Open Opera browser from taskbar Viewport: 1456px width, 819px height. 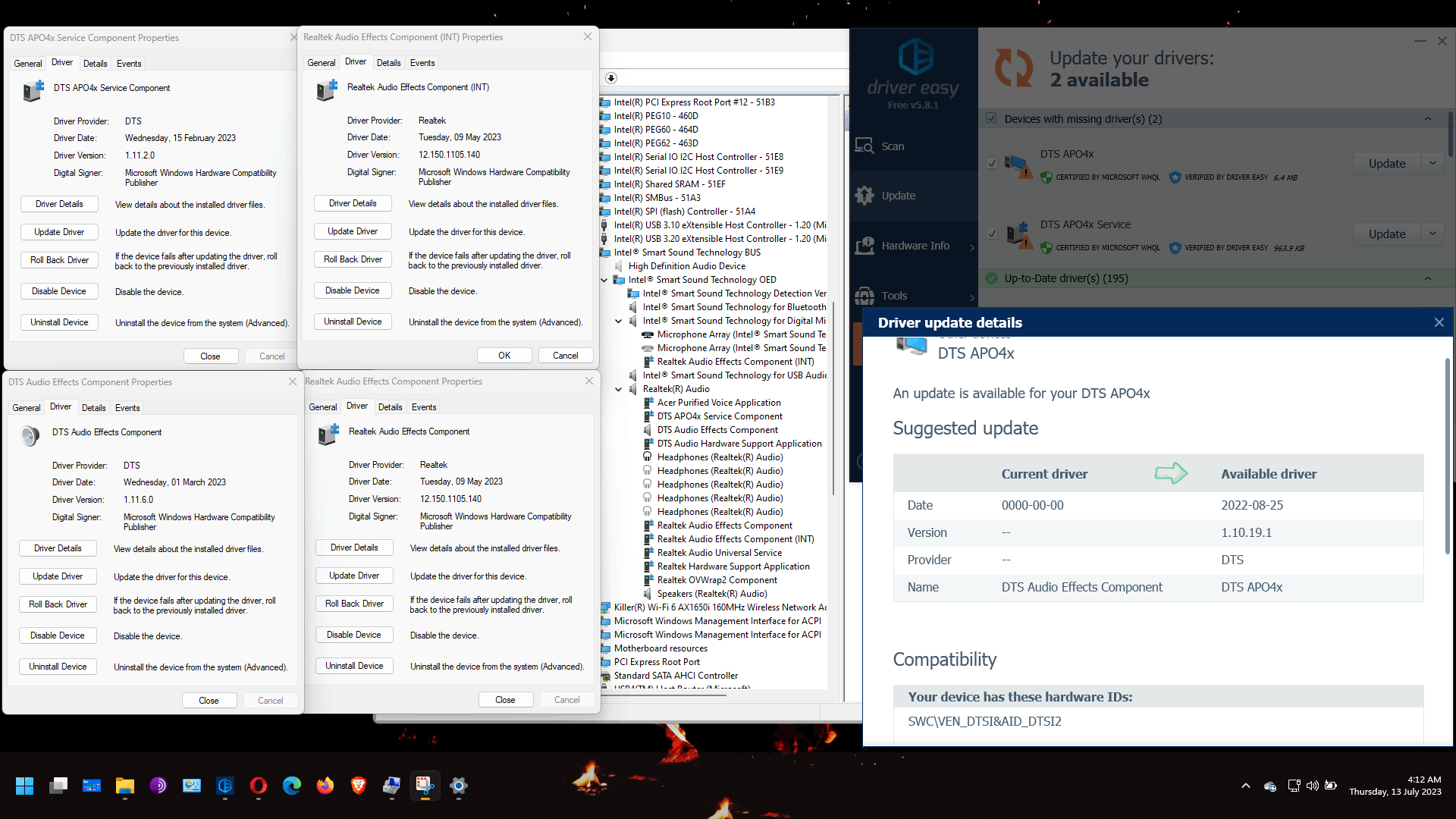tap(259, 786)
